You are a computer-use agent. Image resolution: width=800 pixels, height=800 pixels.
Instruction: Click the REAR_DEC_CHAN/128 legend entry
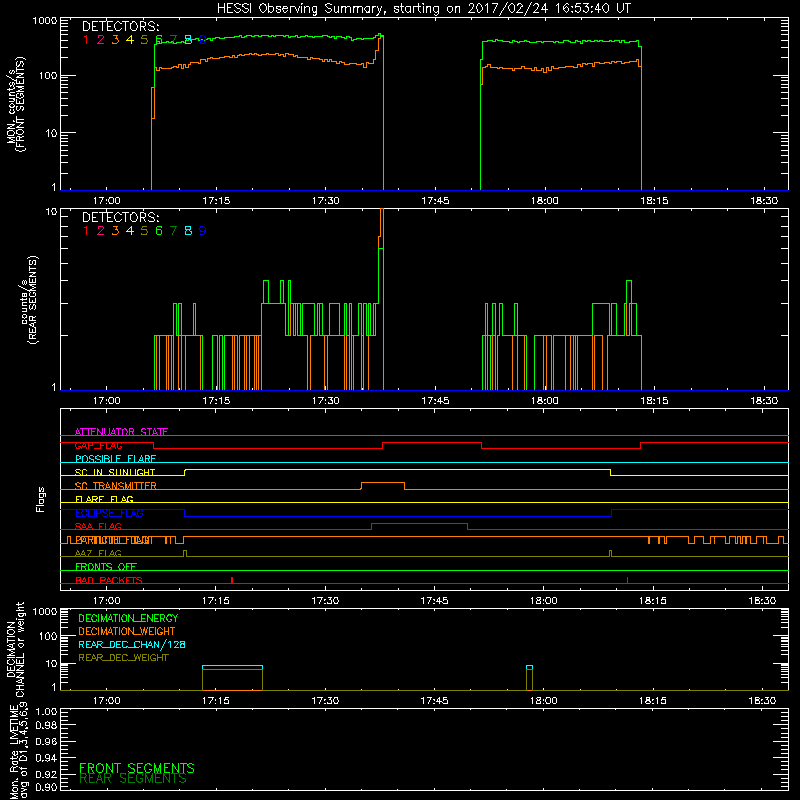(x=132, y=645)
